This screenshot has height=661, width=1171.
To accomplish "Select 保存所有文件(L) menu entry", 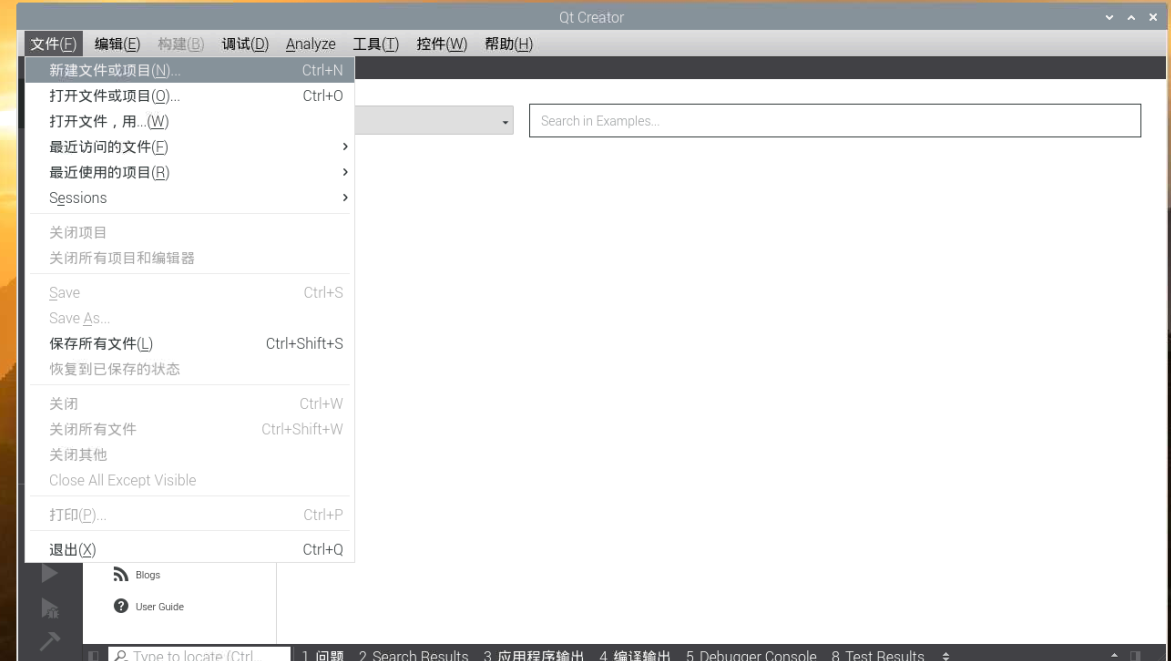I will 190,344.
